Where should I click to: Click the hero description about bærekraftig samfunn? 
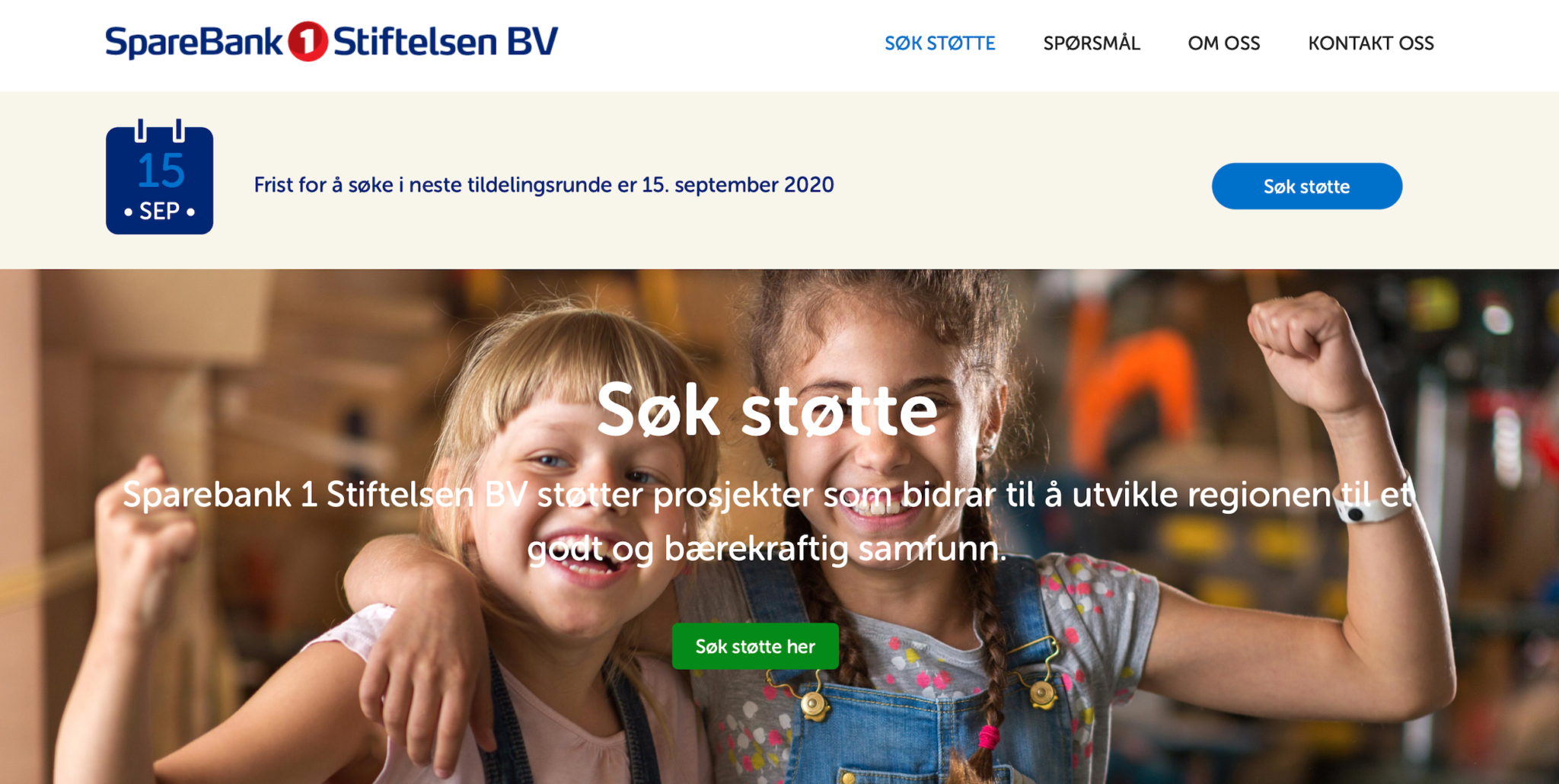(x=767, y=521)
